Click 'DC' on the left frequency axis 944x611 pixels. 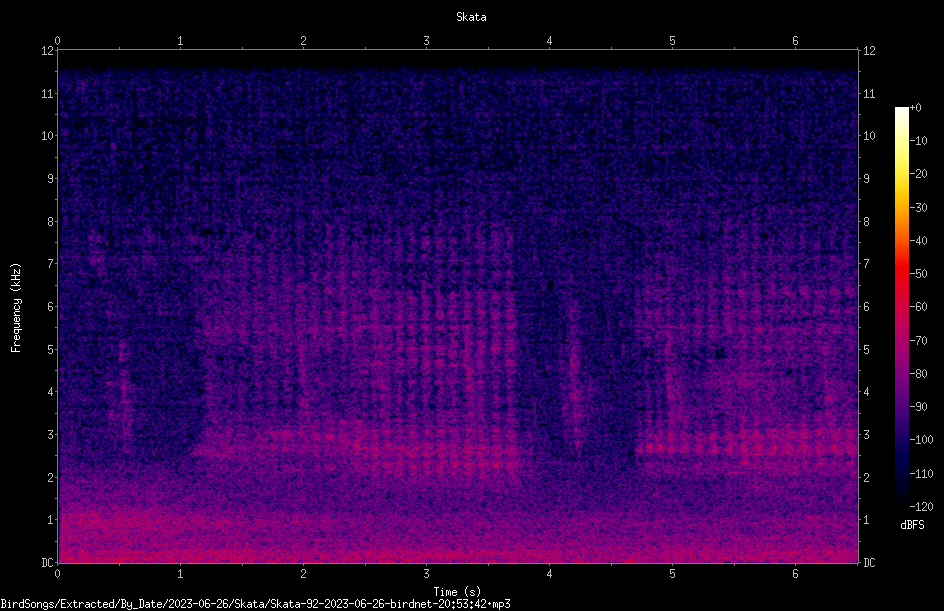[47, 563]
